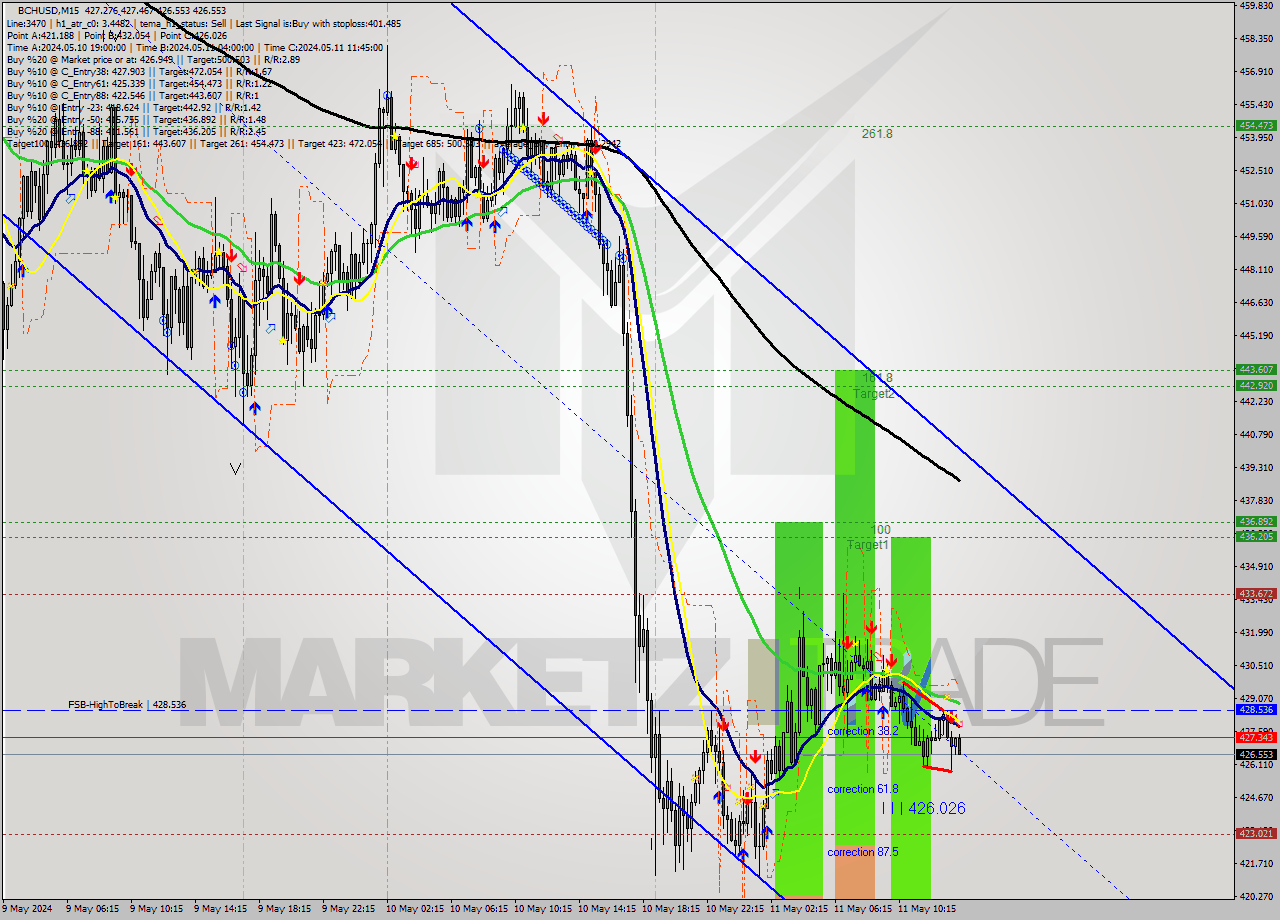The image size is (1280, 920).
Task: Click the '10 May 22:15' time label
Action: [x=737, y=909]
